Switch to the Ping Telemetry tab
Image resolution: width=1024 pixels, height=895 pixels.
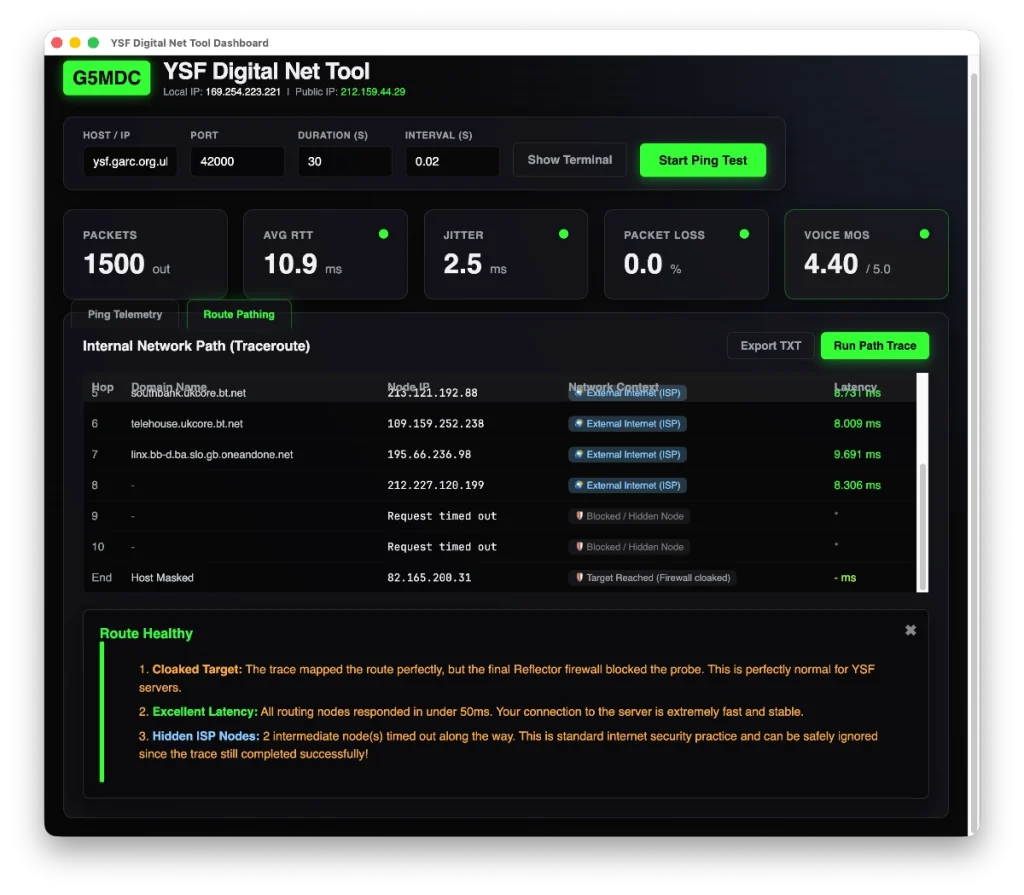click(125, 314)
